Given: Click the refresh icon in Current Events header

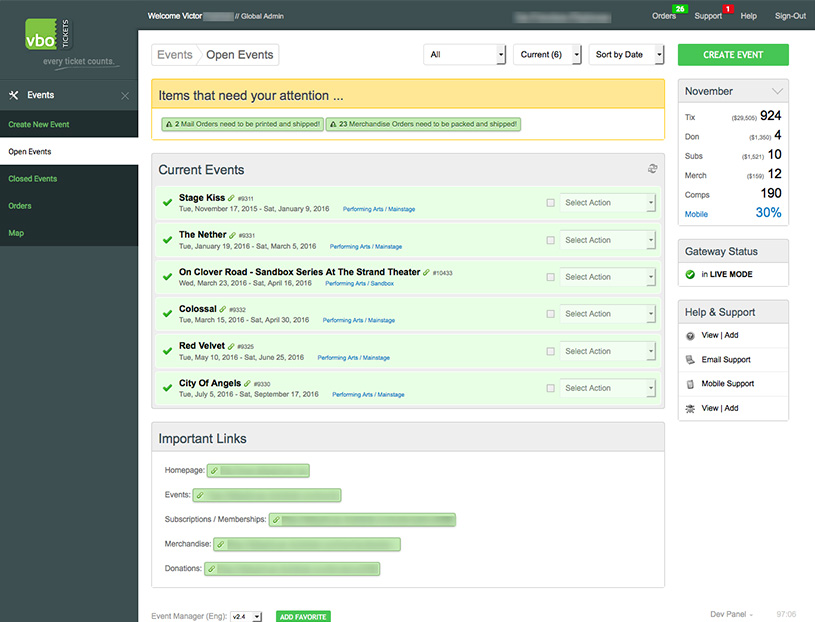Looking at the screenshot, I should (652, 168).
